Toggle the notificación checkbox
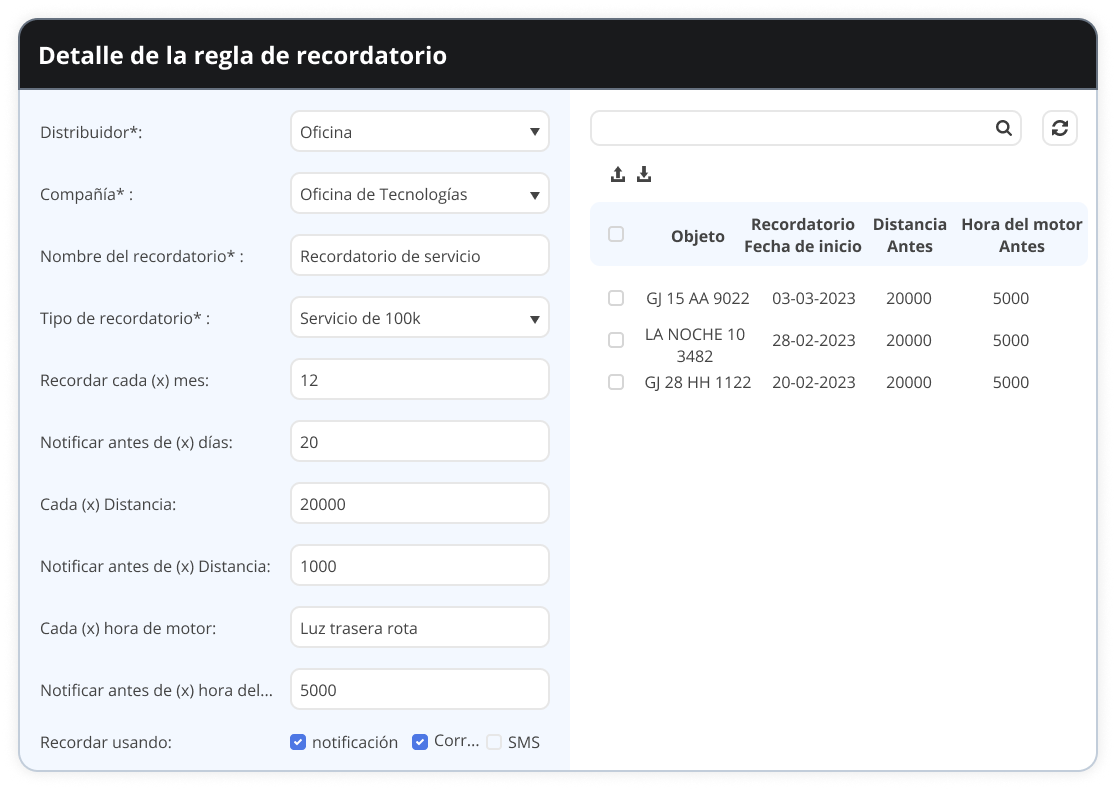The width and height of the screenshot is (1115, 789). click(x=298, y=742)
